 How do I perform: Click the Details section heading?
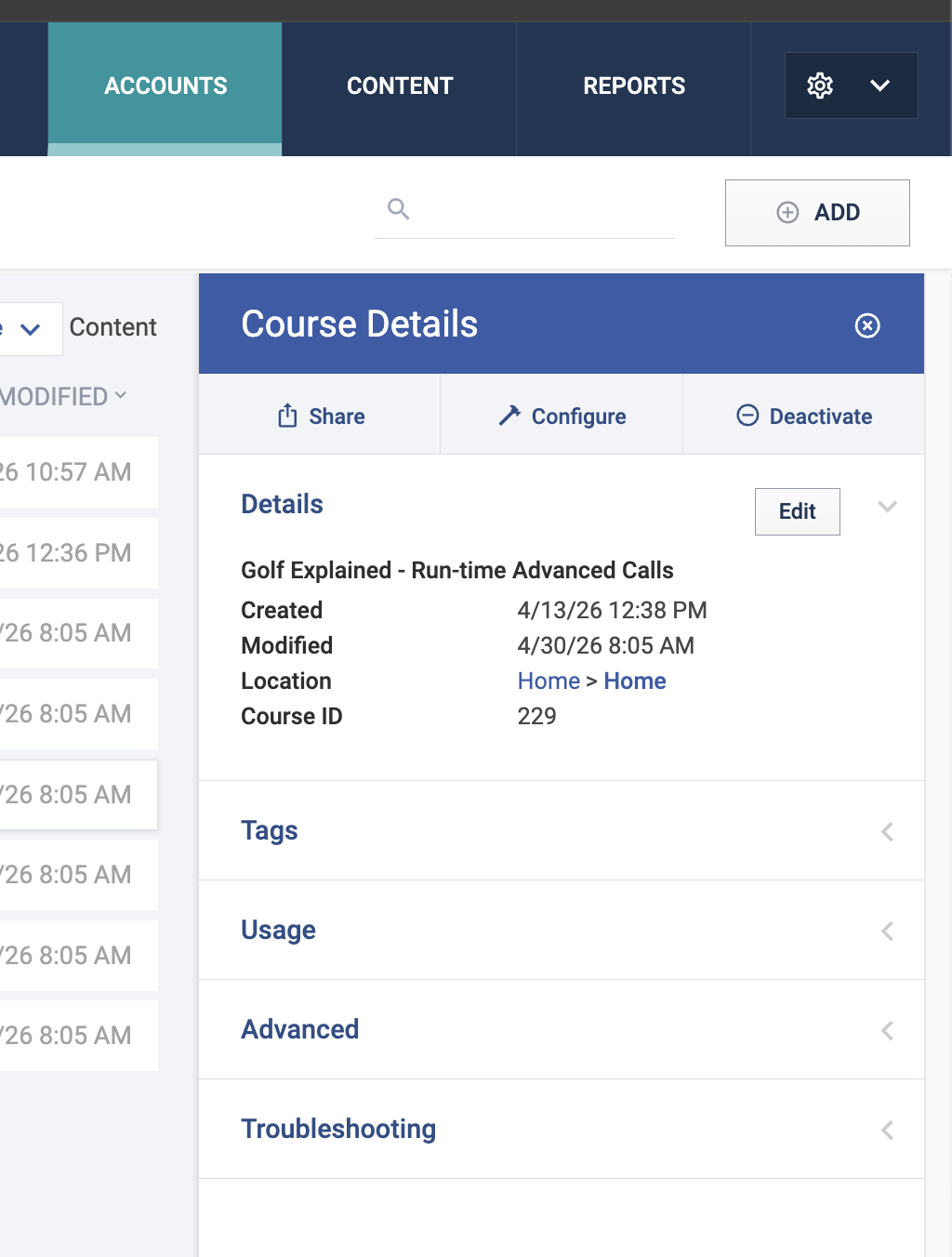coord(282,505)
